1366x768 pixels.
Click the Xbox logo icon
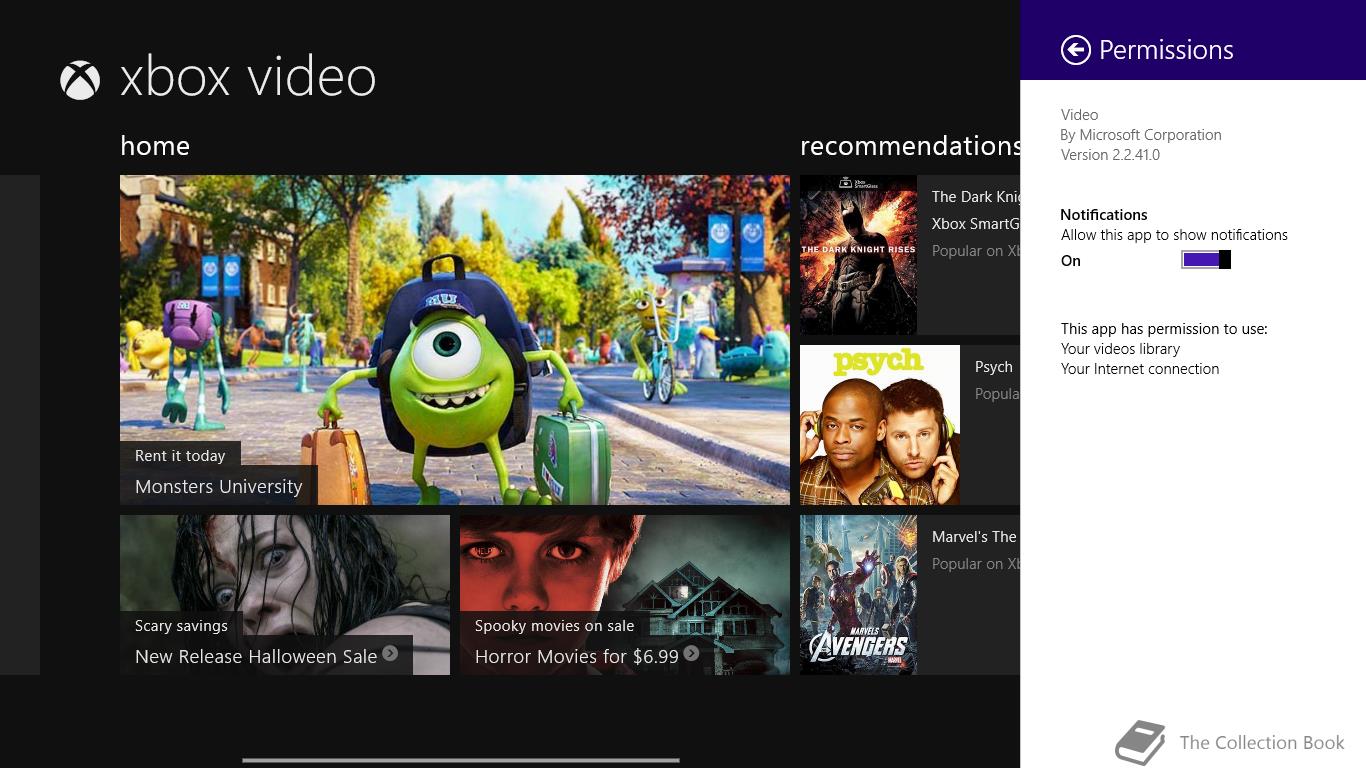(x=80, y=80)
